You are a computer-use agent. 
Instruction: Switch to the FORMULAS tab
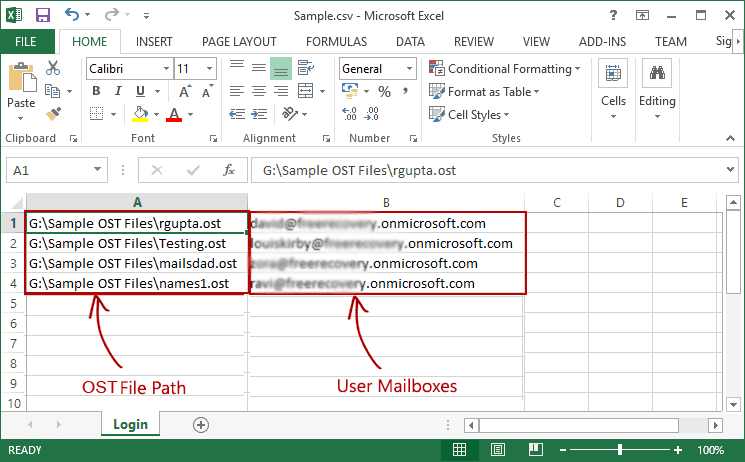coord(336,42)
